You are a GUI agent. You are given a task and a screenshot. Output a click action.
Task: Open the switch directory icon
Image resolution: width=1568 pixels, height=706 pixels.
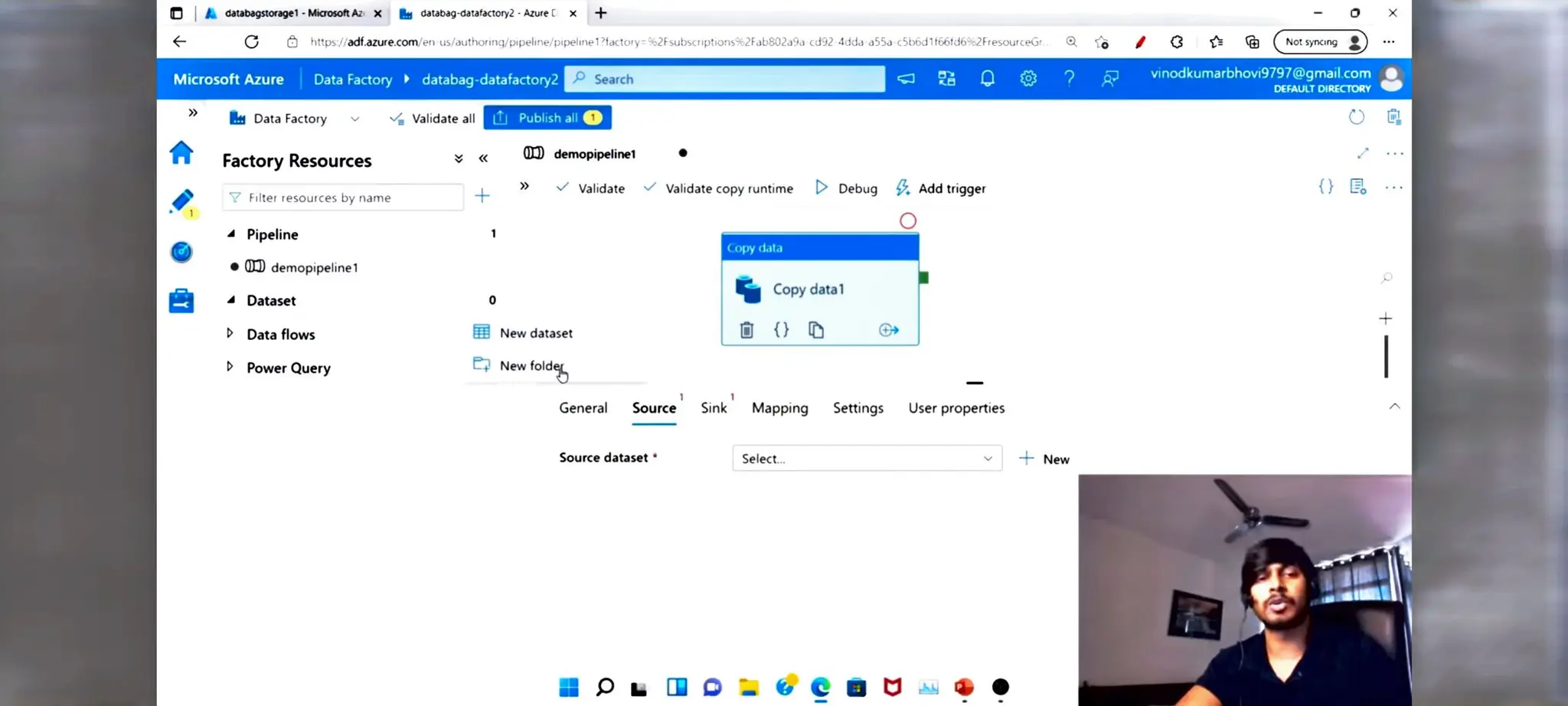[947, 78]
